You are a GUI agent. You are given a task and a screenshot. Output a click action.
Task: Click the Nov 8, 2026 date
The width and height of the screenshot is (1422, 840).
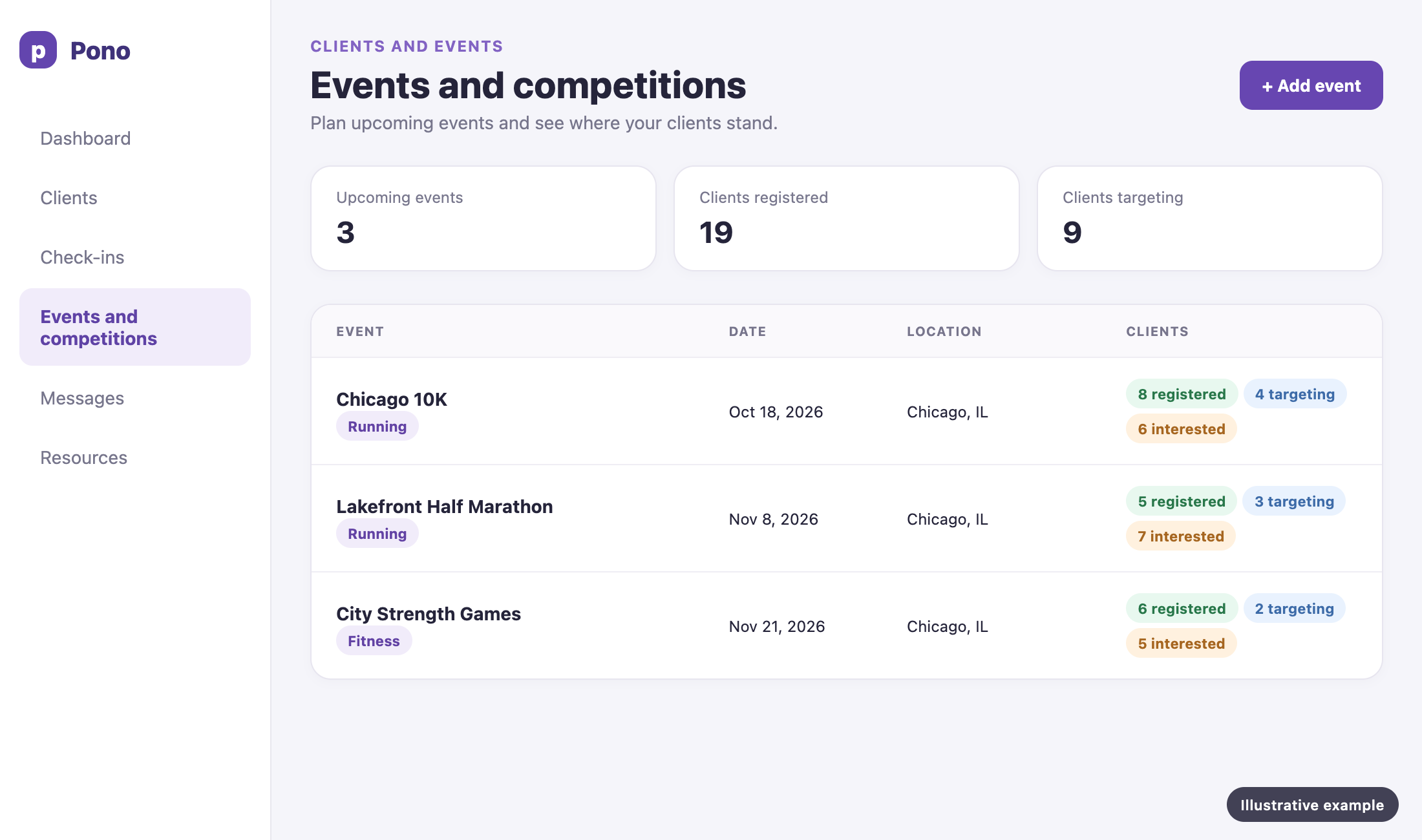[x=774, y=520]
